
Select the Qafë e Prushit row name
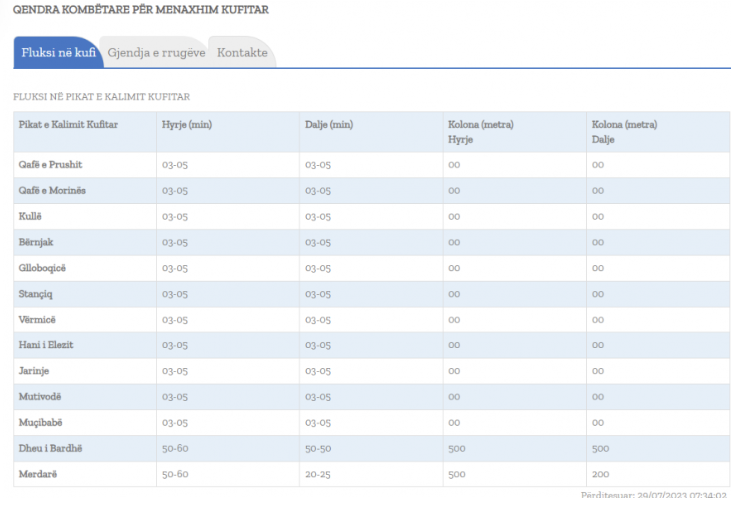[x=50, y=164]
